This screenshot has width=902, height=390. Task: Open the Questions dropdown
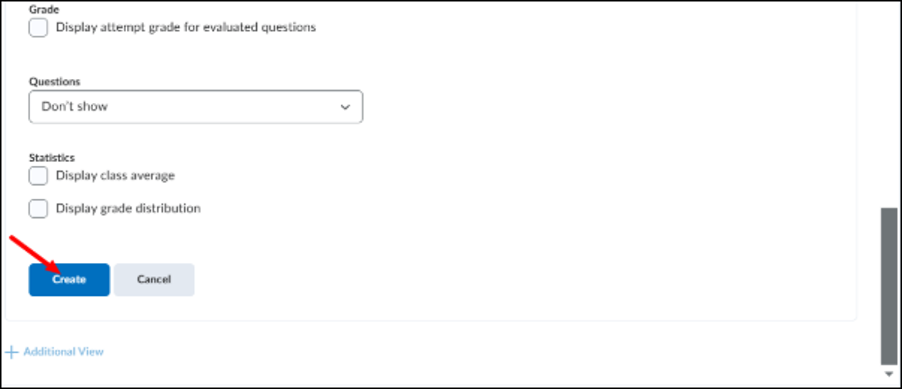(x=196, y=106)
